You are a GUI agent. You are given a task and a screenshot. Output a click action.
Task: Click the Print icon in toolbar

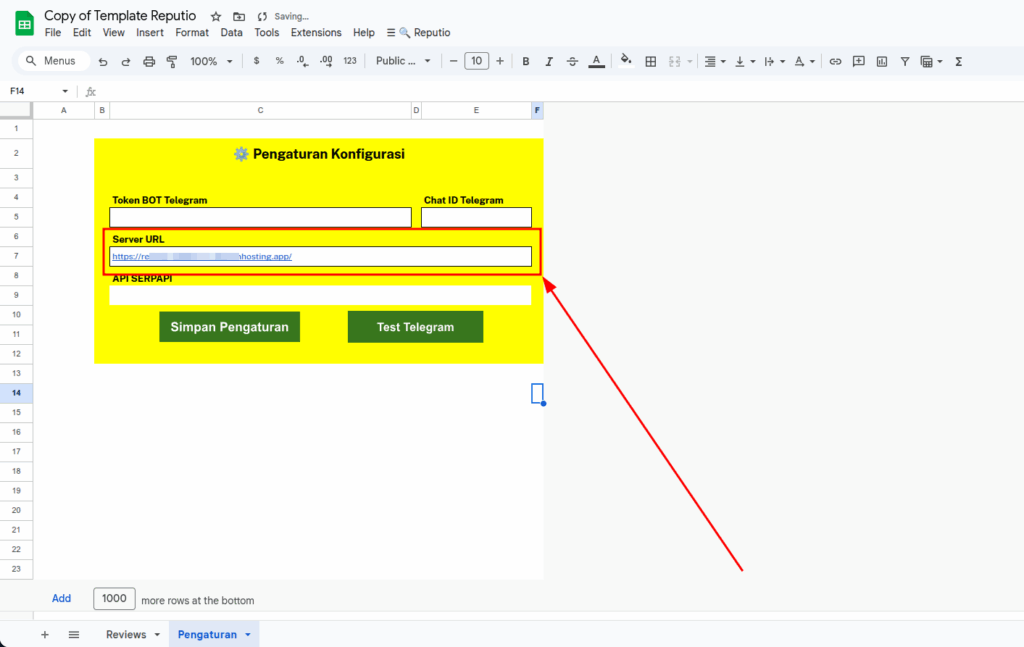point(149,61)
